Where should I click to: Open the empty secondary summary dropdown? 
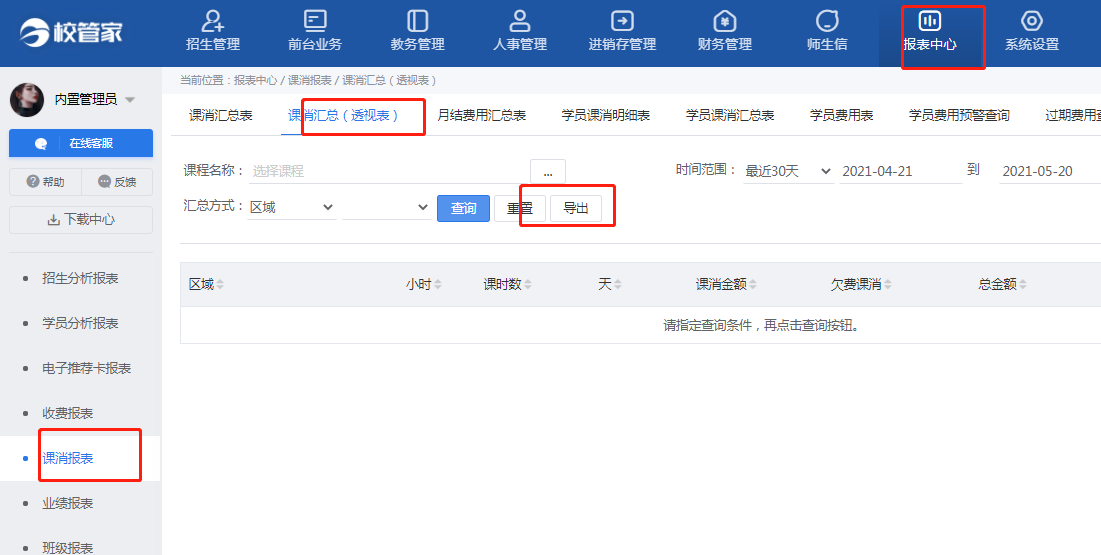[x=387, y=207]
